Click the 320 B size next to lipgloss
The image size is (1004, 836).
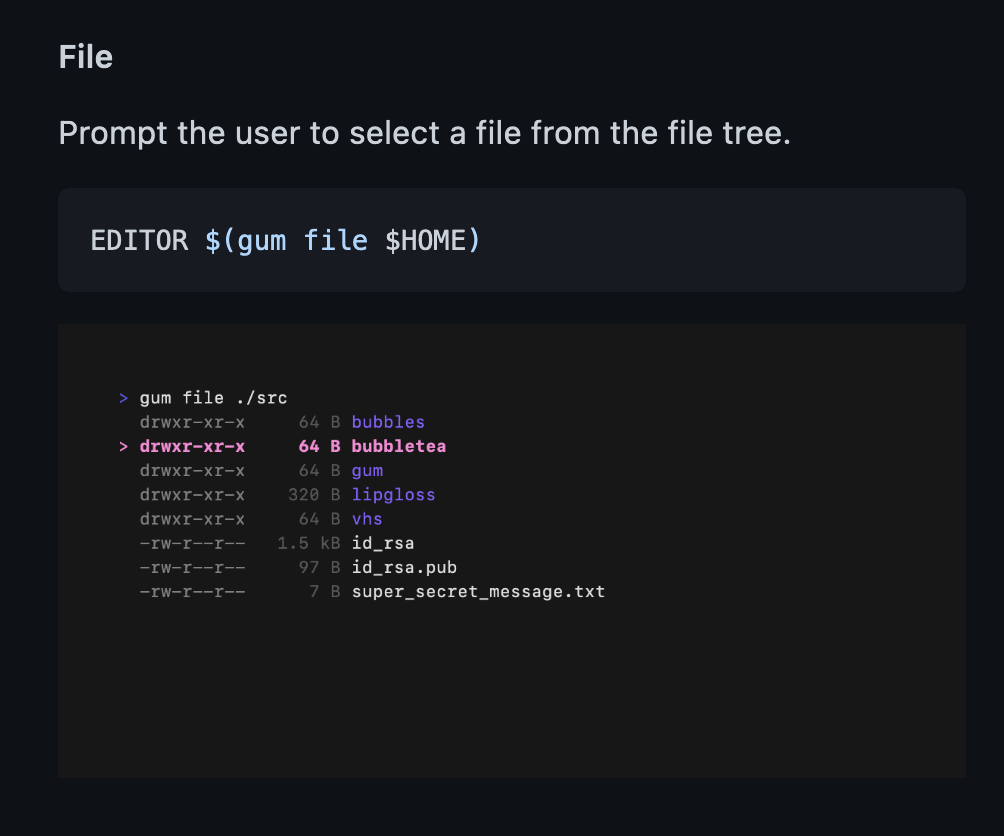[x=317, y=494]
